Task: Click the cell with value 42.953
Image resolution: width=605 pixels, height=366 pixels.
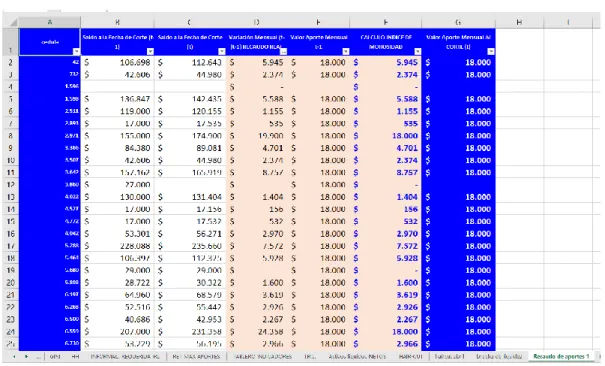Action: click(190, 319)
